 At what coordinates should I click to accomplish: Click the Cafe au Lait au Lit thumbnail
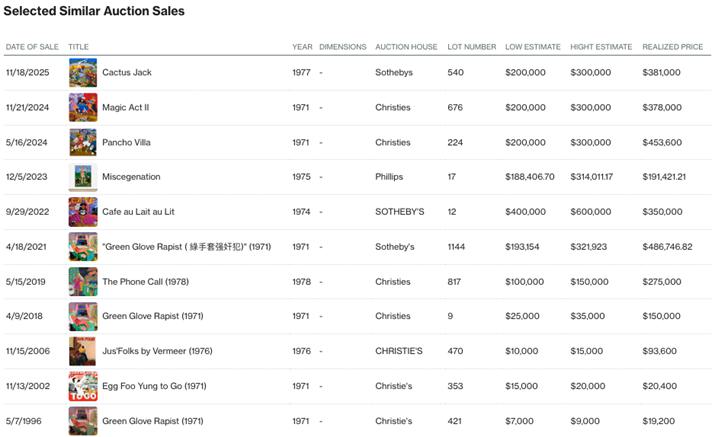(82, 212)
